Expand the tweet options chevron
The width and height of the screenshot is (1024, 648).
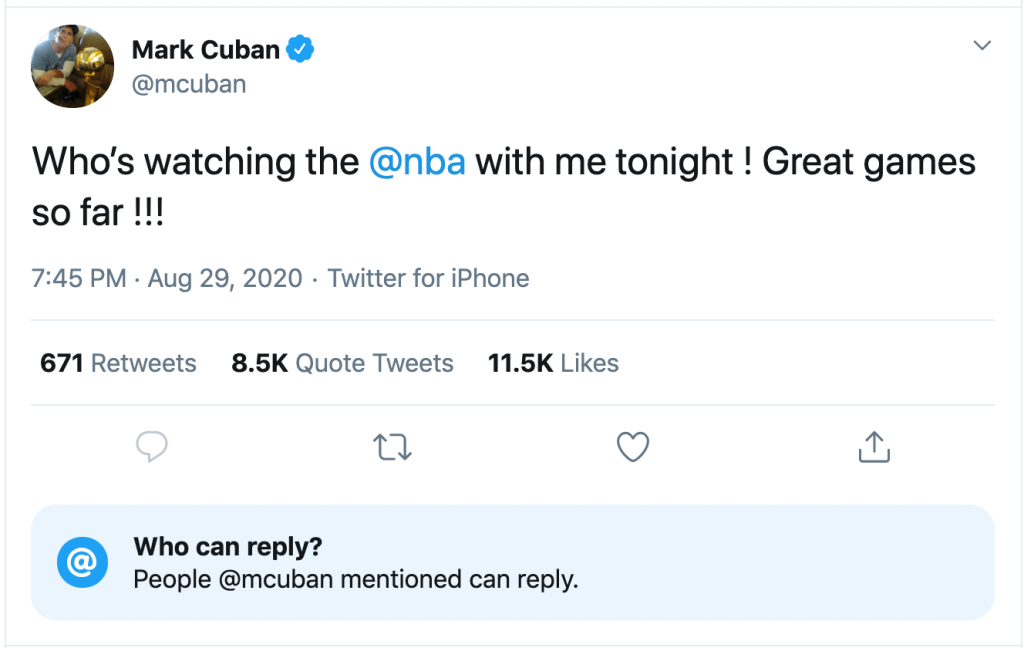(982, 46)
